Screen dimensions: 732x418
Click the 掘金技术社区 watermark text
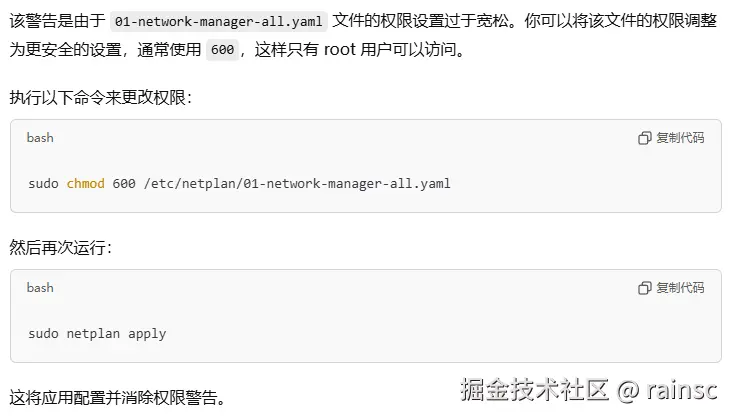pyautogui.click(x=535, y=390)
